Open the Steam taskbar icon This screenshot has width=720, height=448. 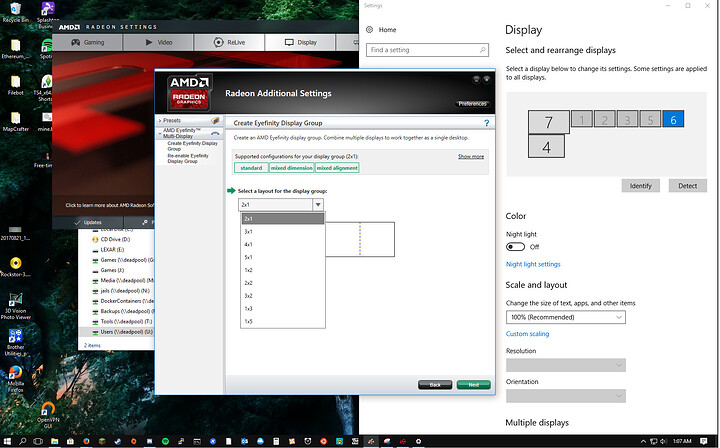click(118, 442)
